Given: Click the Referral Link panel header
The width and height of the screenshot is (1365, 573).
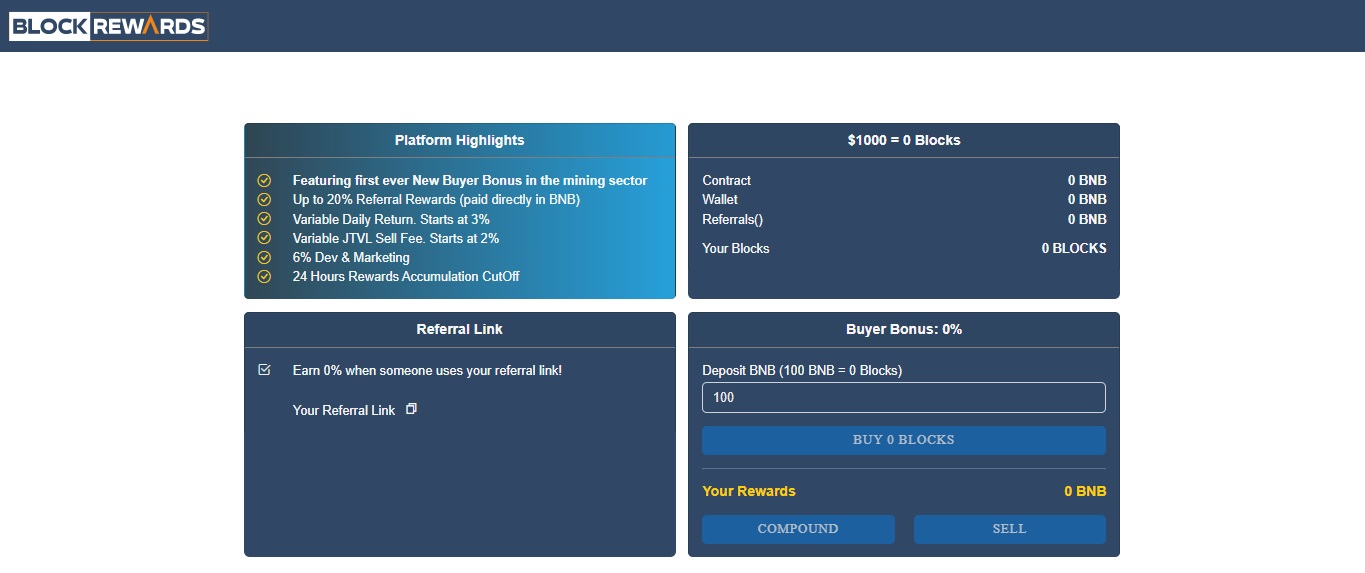Looking at the screenshot, I should point(460,329).
